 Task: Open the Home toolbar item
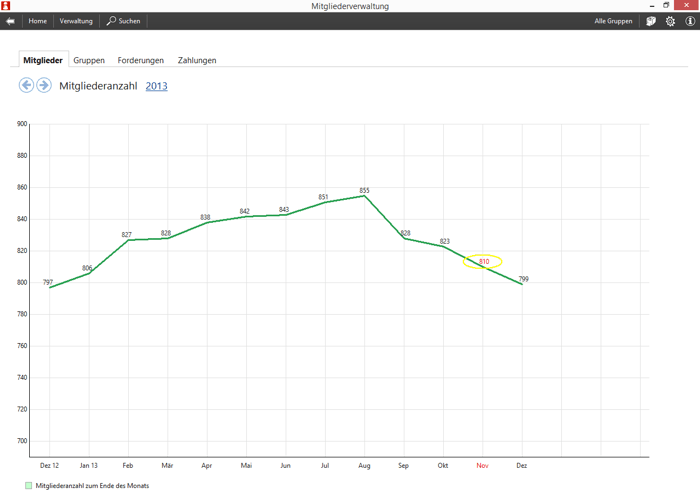37,21
